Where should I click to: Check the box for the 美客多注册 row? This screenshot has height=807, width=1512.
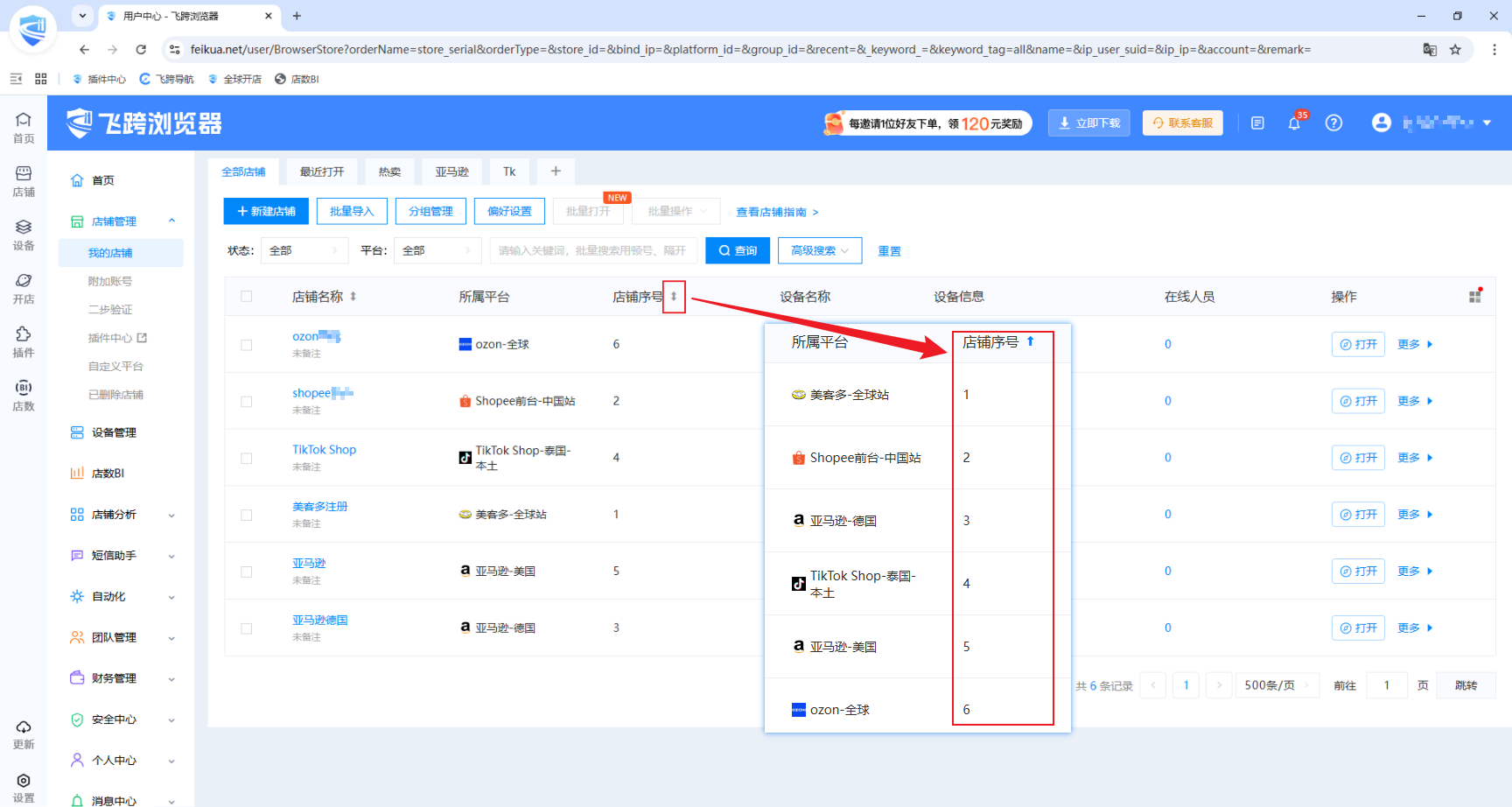click(x=246, y=516)
